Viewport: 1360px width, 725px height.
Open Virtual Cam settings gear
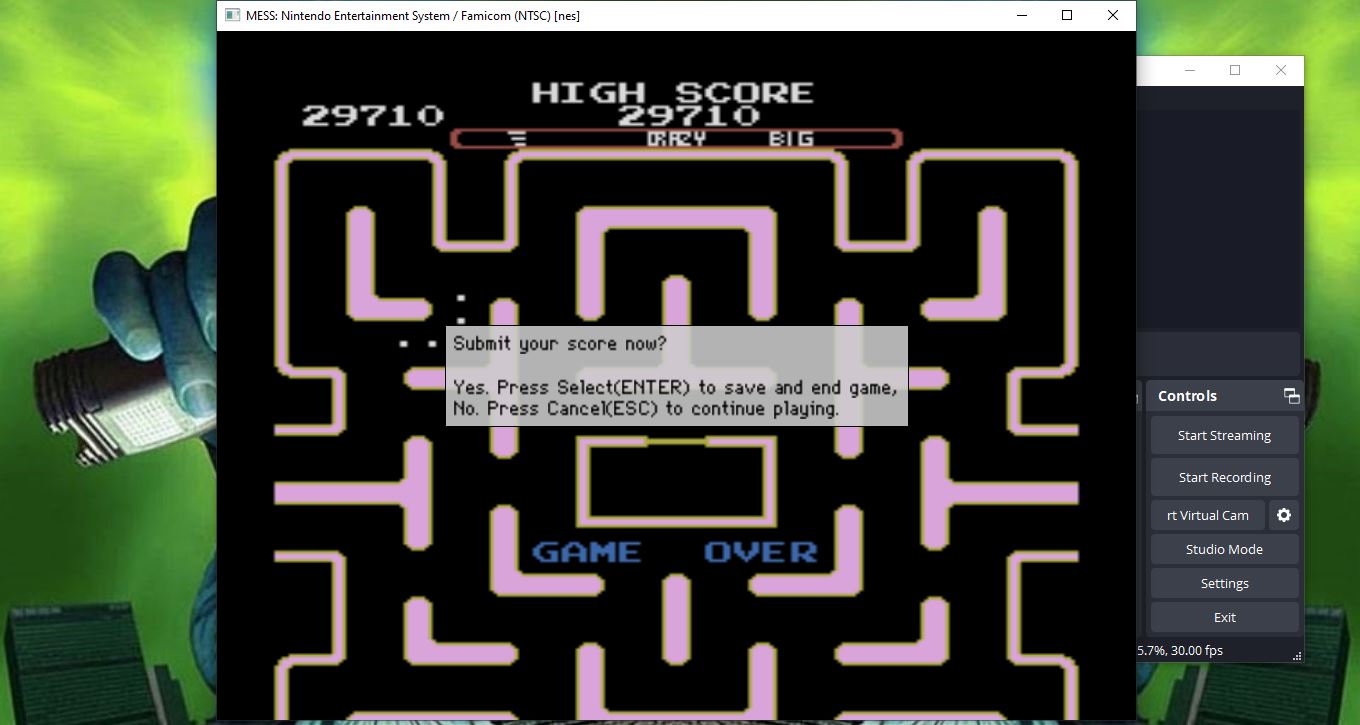point(1284,515)
